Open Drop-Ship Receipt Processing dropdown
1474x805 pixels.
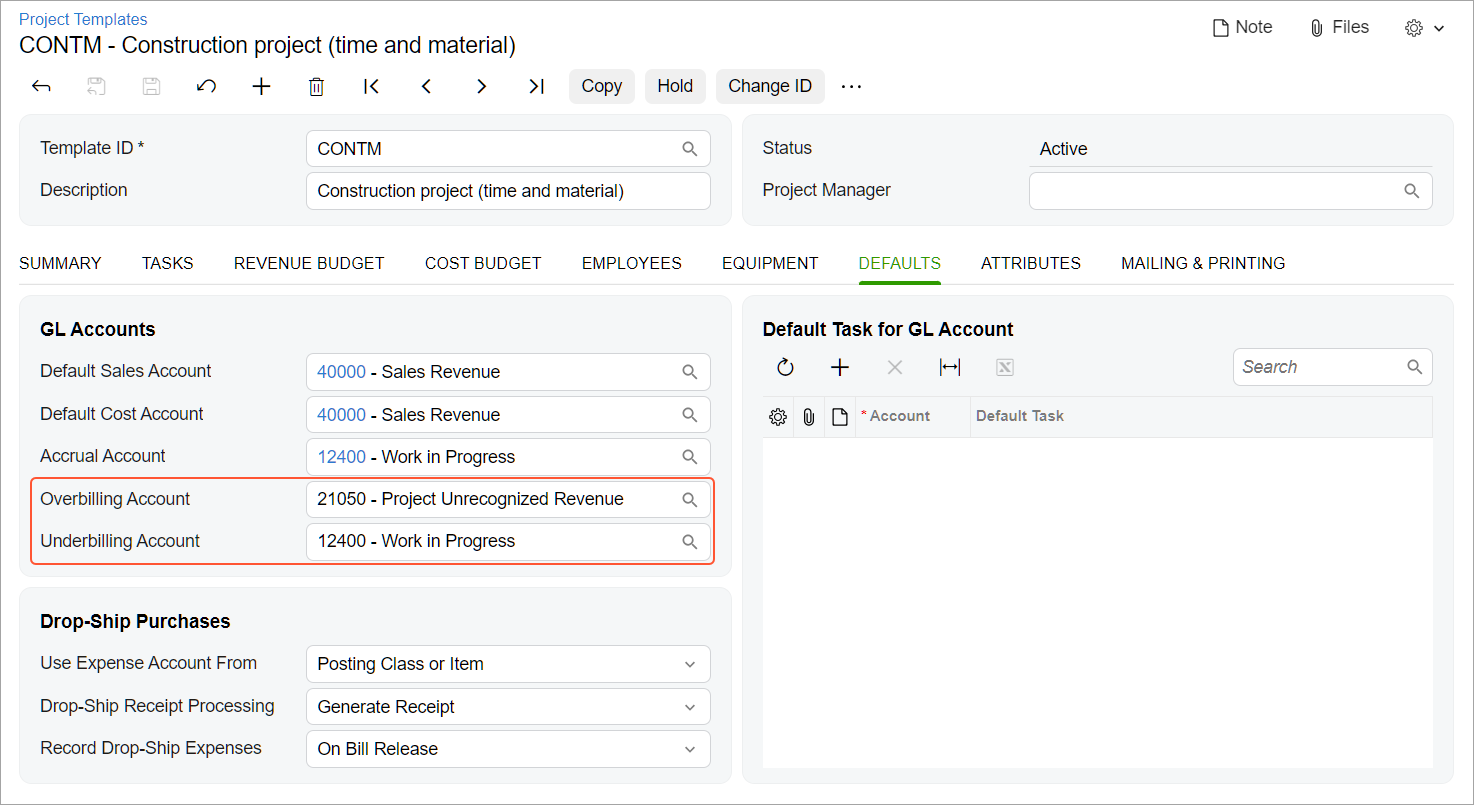(689, 707)
